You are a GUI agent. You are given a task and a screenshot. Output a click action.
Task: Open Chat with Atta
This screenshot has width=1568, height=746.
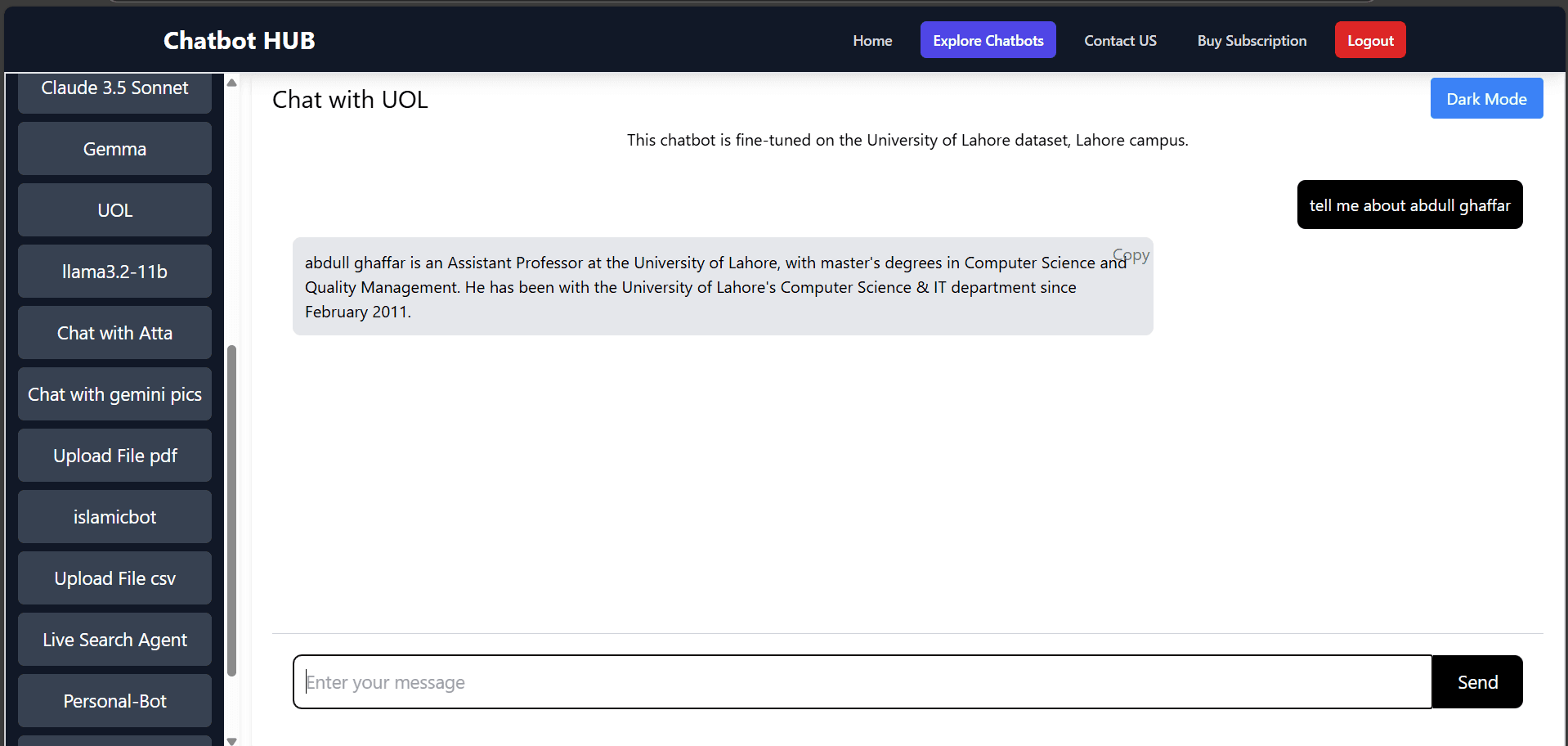click(114, 333)
